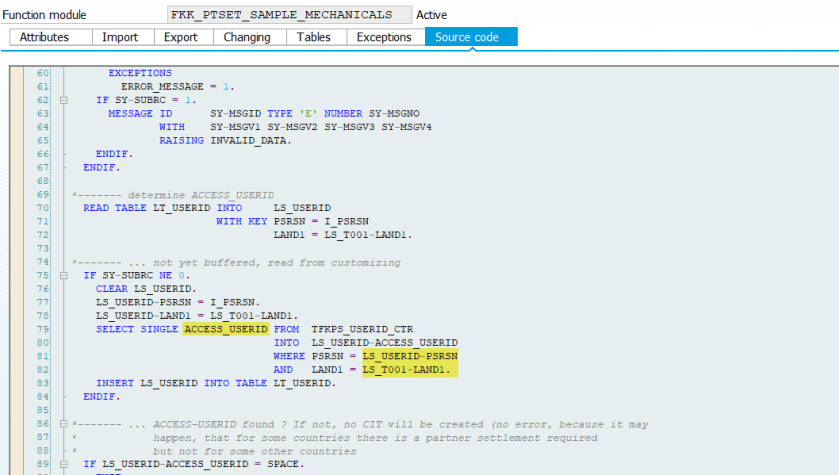Click CLEAR LS_USERID on line 76
The height and width of the screenshot is (475, 839).
click(x=146, y=289)
